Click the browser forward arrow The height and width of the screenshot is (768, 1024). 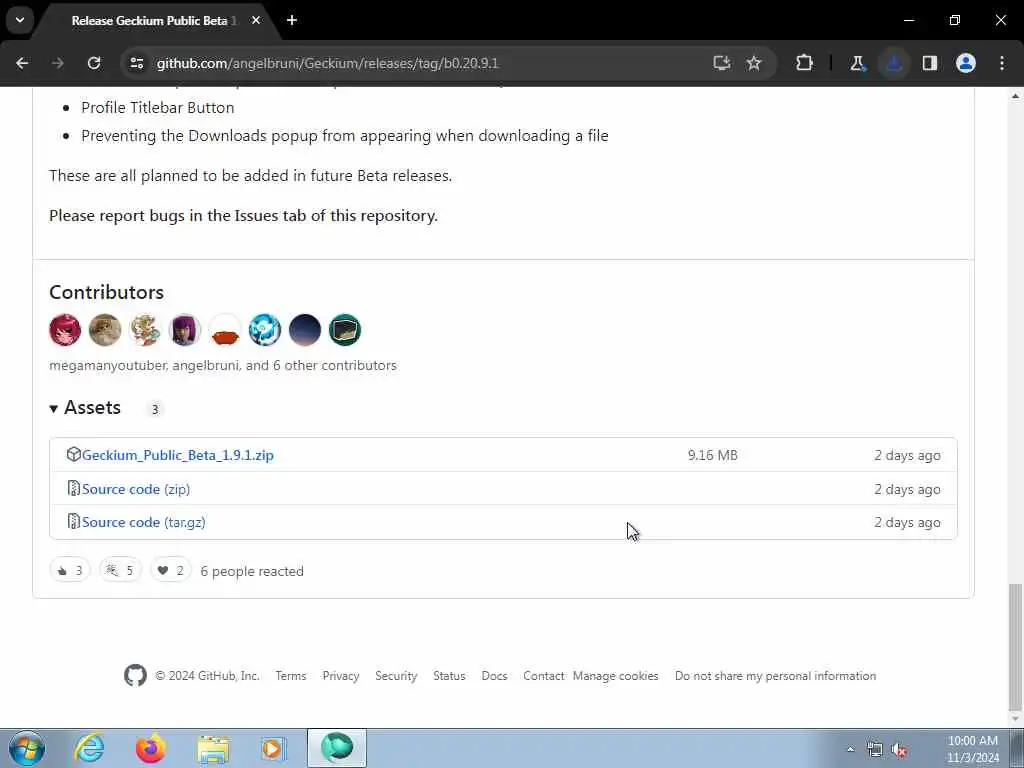coord(57,63)
